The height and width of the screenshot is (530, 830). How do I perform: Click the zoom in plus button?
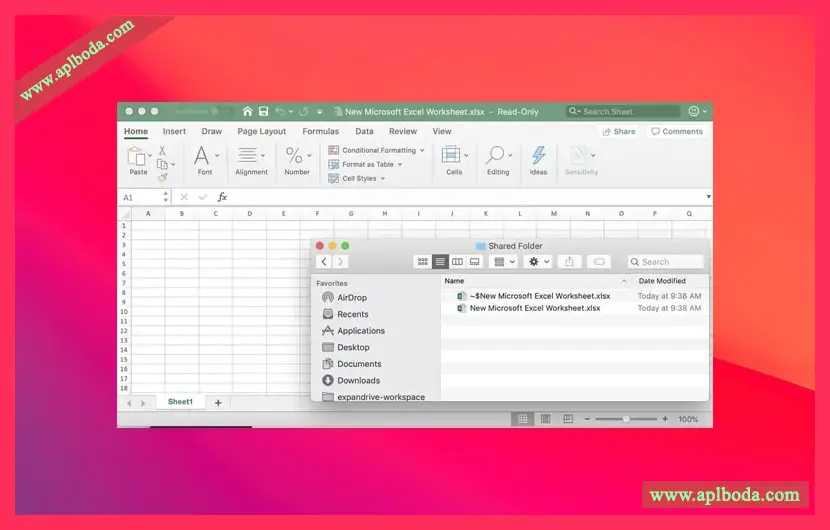click(665, 419)
